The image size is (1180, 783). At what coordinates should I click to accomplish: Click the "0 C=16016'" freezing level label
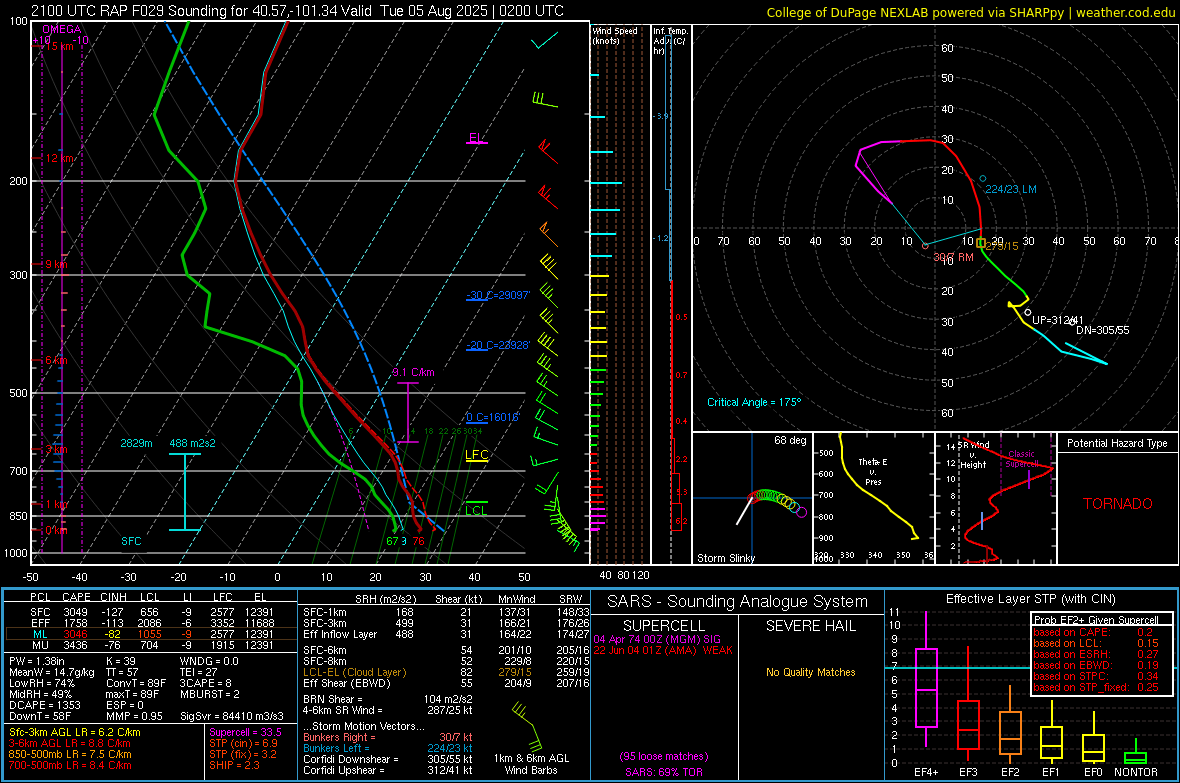493,418
